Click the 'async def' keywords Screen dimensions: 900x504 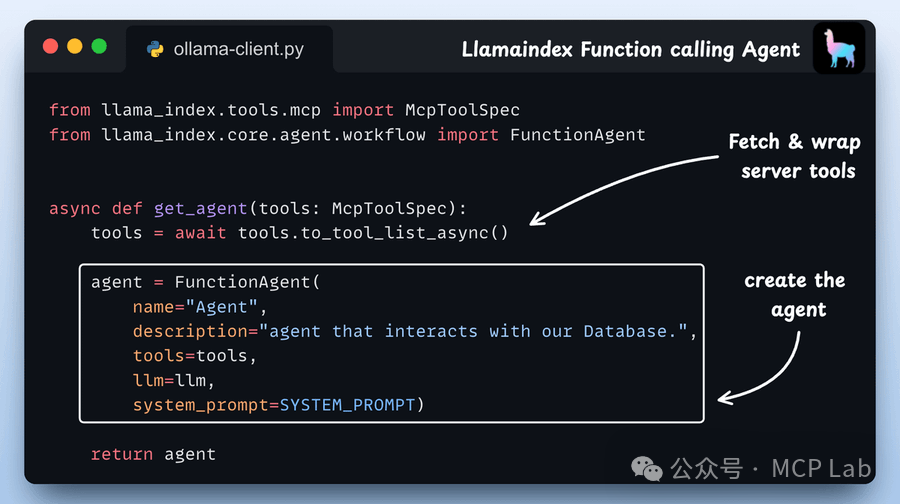pos(96,208)
